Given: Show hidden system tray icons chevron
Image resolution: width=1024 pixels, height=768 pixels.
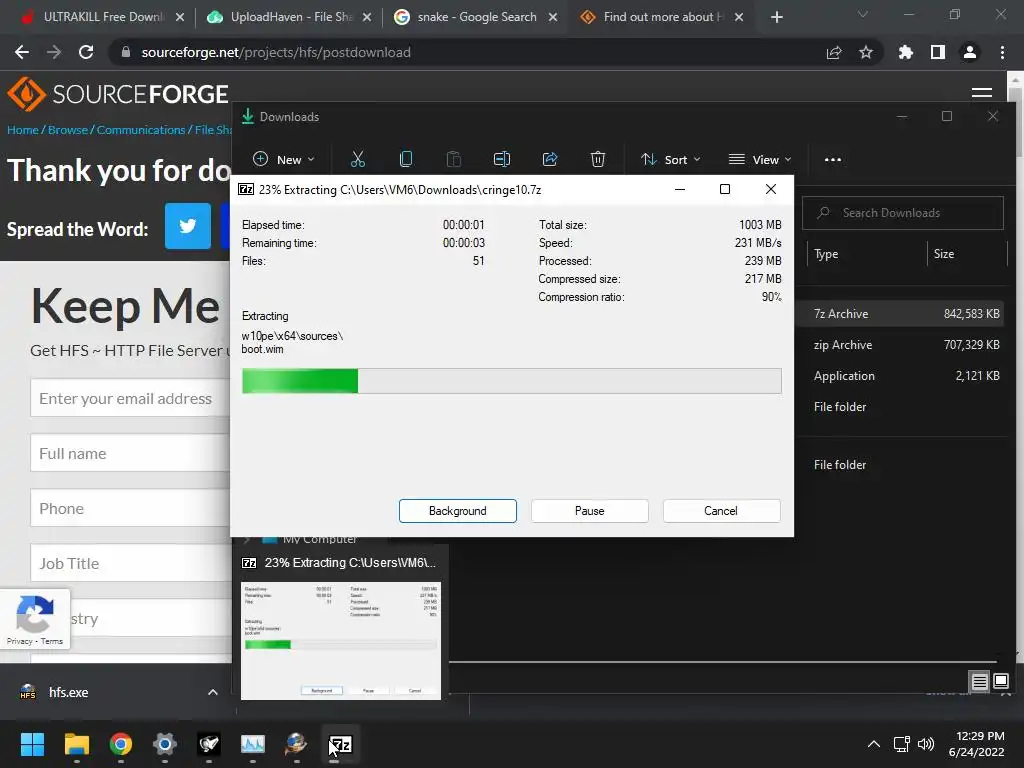Looking at the screenshot, I should [873, 744].
